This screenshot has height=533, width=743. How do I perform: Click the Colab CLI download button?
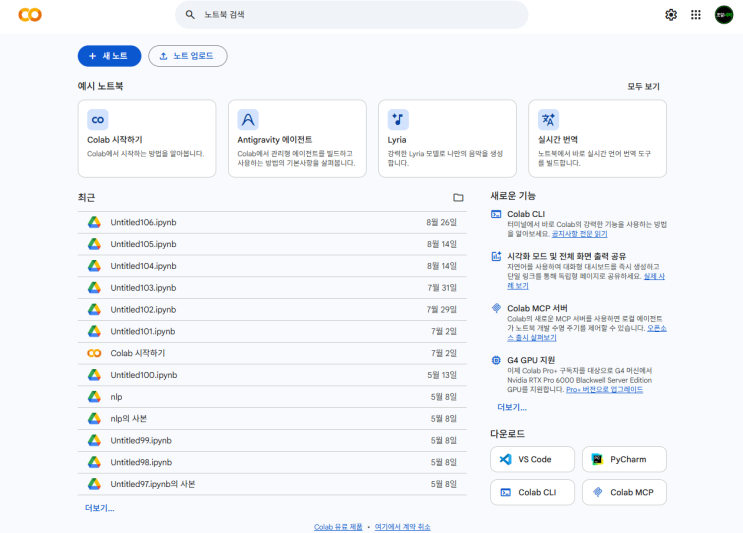click(x=532, y=492)
